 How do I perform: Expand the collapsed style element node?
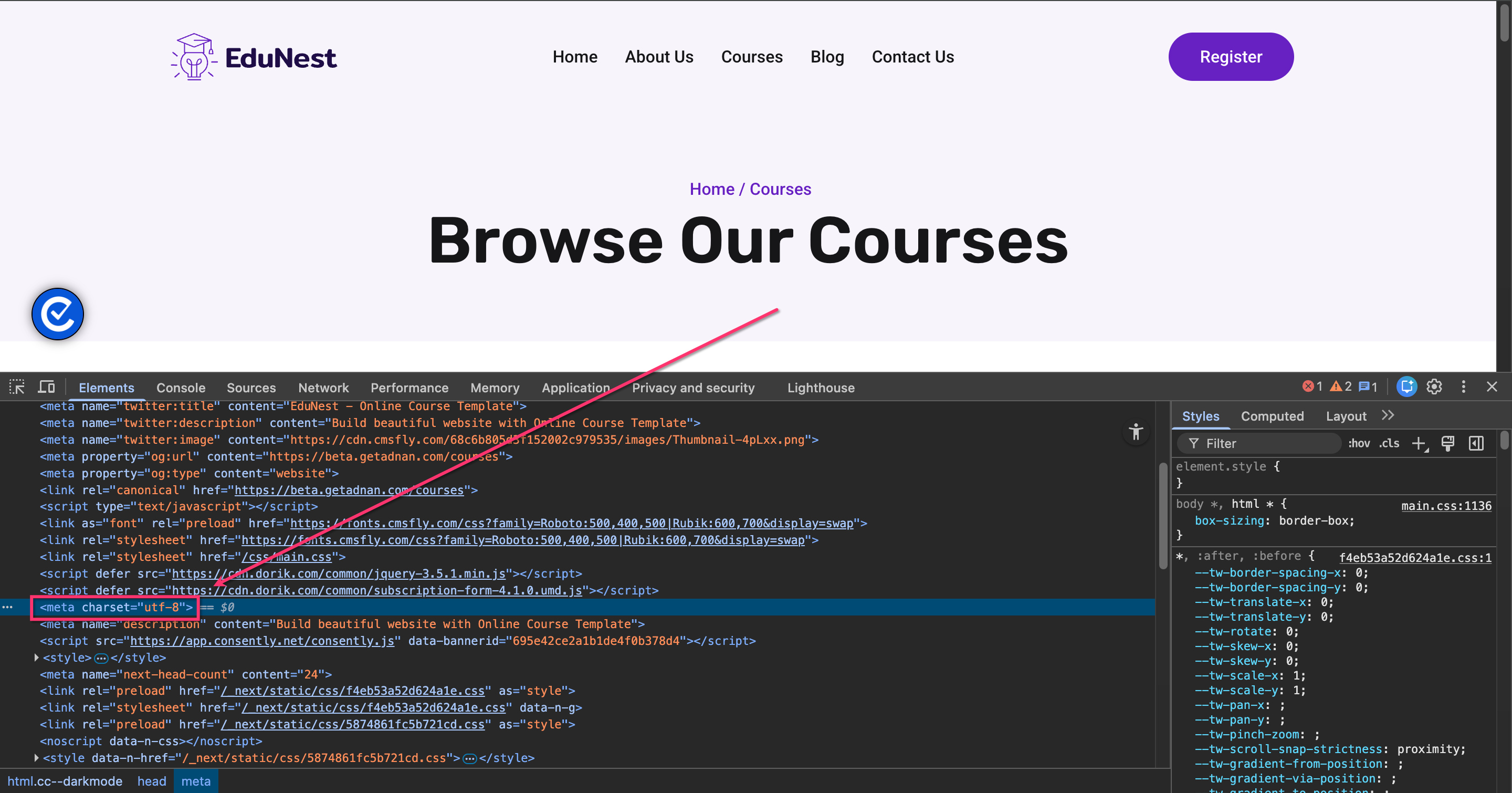[x=37, y=658]
